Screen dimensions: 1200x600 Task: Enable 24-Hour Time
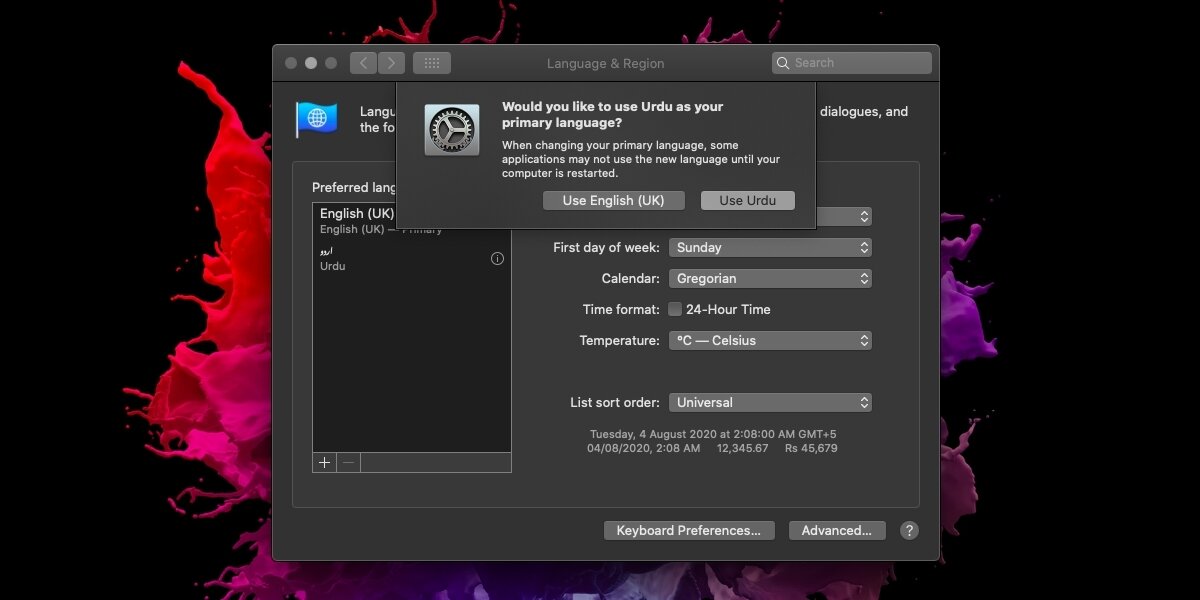[x=675, y=309]
